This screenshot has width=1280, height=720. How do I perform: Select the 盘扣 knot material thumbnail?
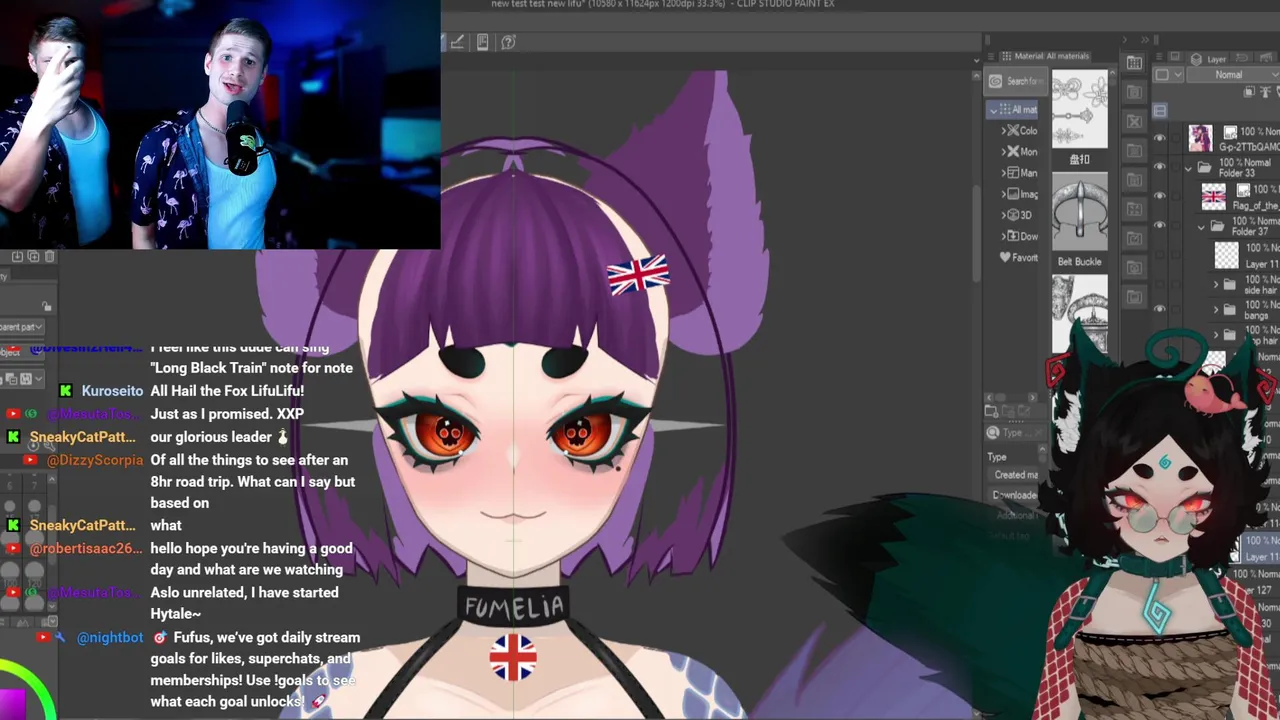coord(1079,109)
